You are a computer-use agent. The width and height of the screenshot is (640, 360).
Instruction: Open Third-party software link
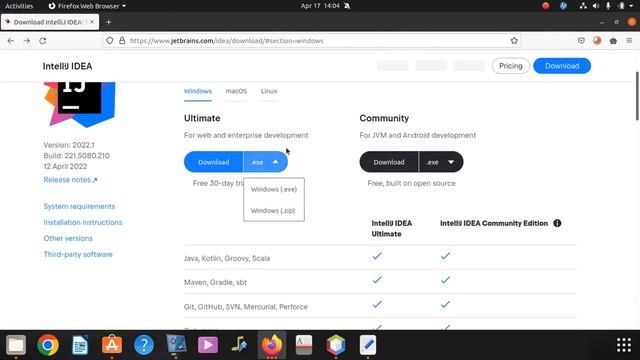[78, 254]
